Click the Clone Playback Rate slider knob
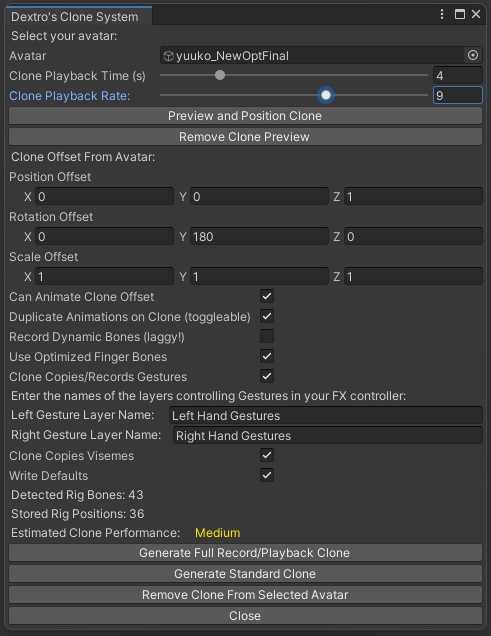The width and height of the screenshot is (491, 636). point(326,95)
